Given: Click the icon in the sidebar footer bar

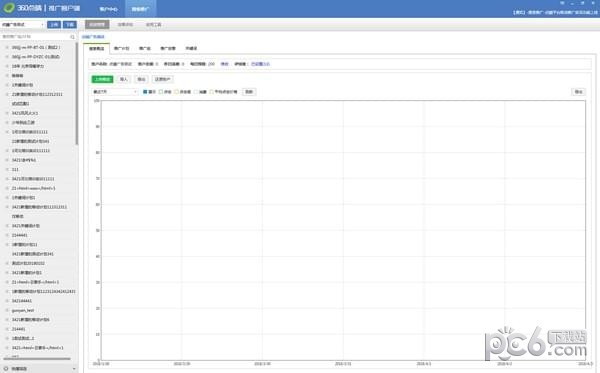Looking at the screenshot, I should pyautogui.click(x=6, y=368).
